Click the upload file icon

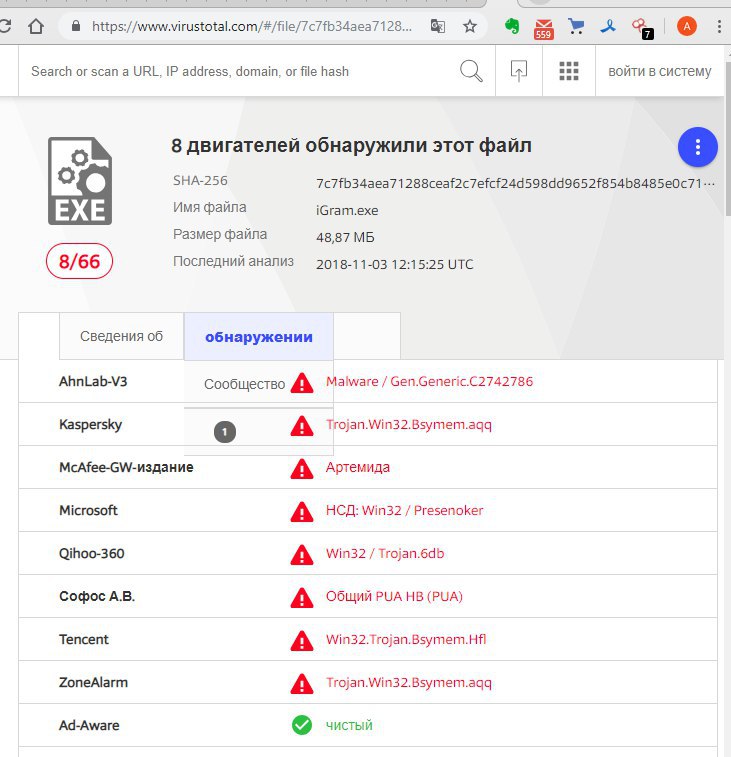(x=519, y=71)
